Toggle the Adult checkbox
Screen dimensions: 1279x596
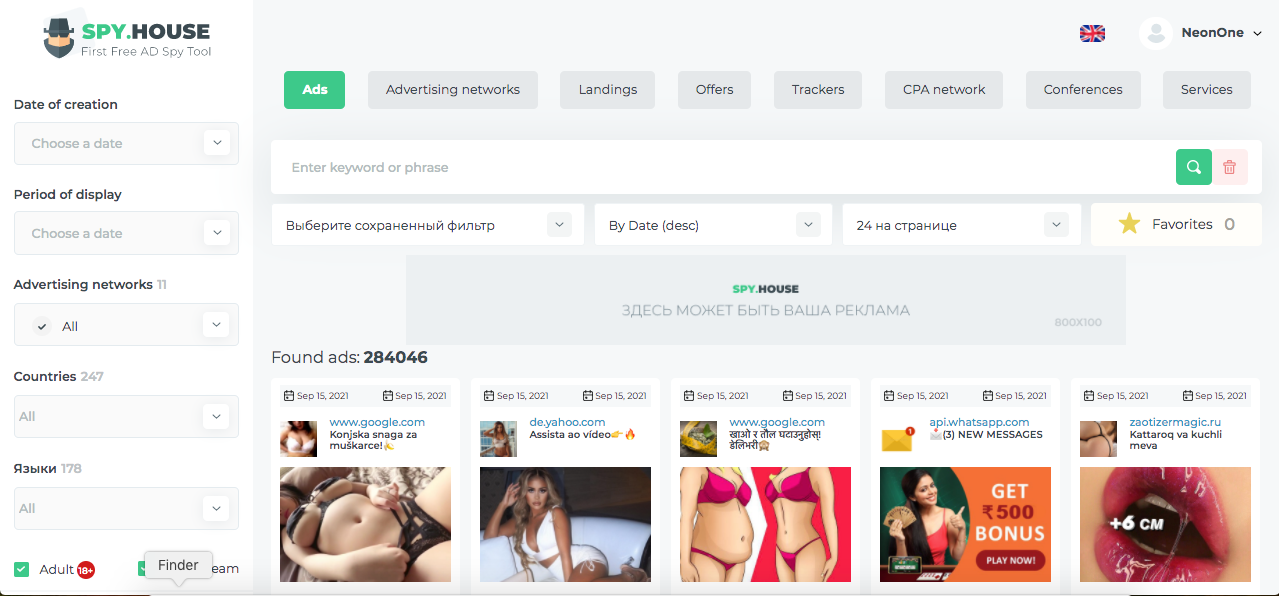coord(21,569)
